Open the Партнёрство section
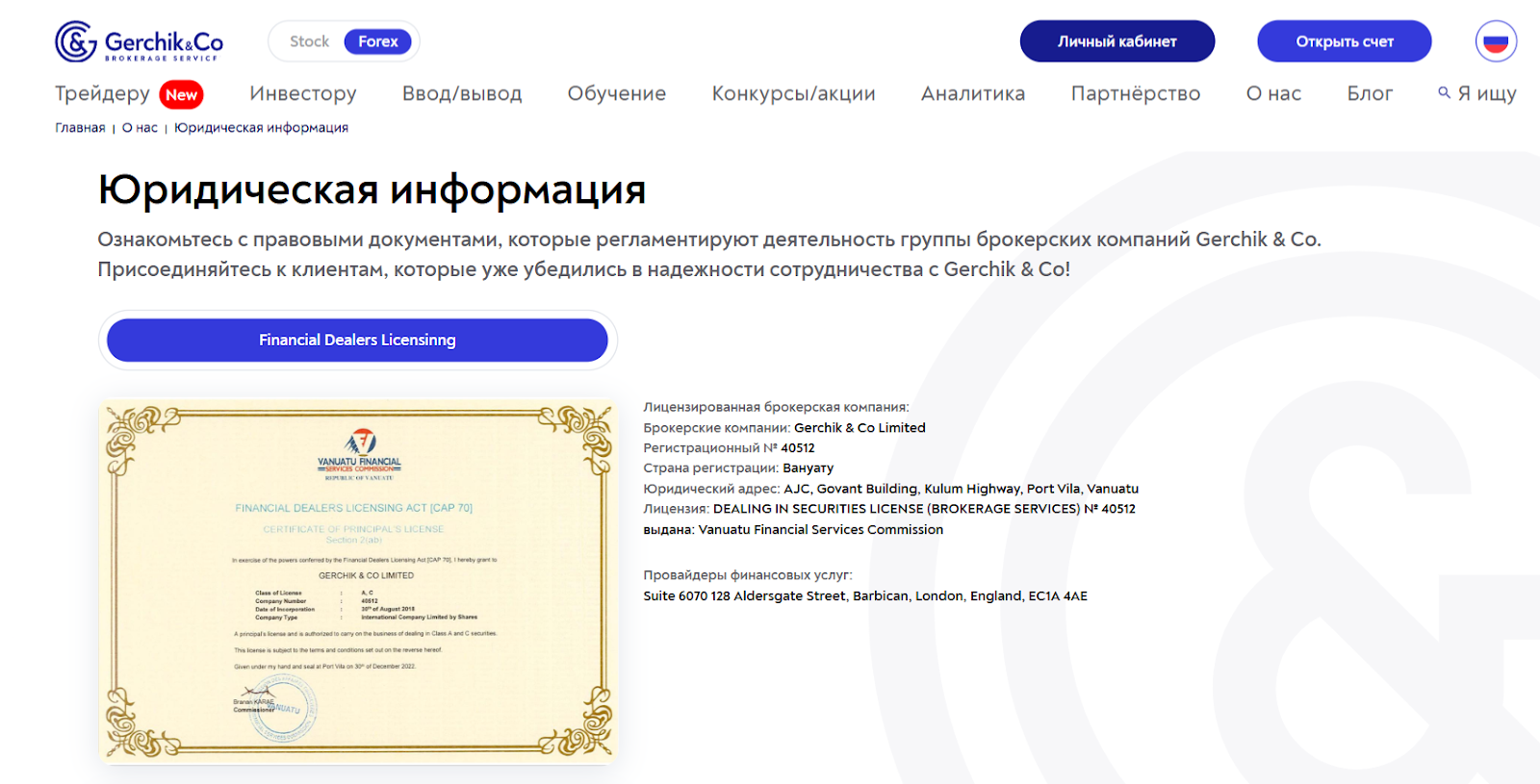This screenshot has height=784, width=1540. click(x=1135, y=93)
